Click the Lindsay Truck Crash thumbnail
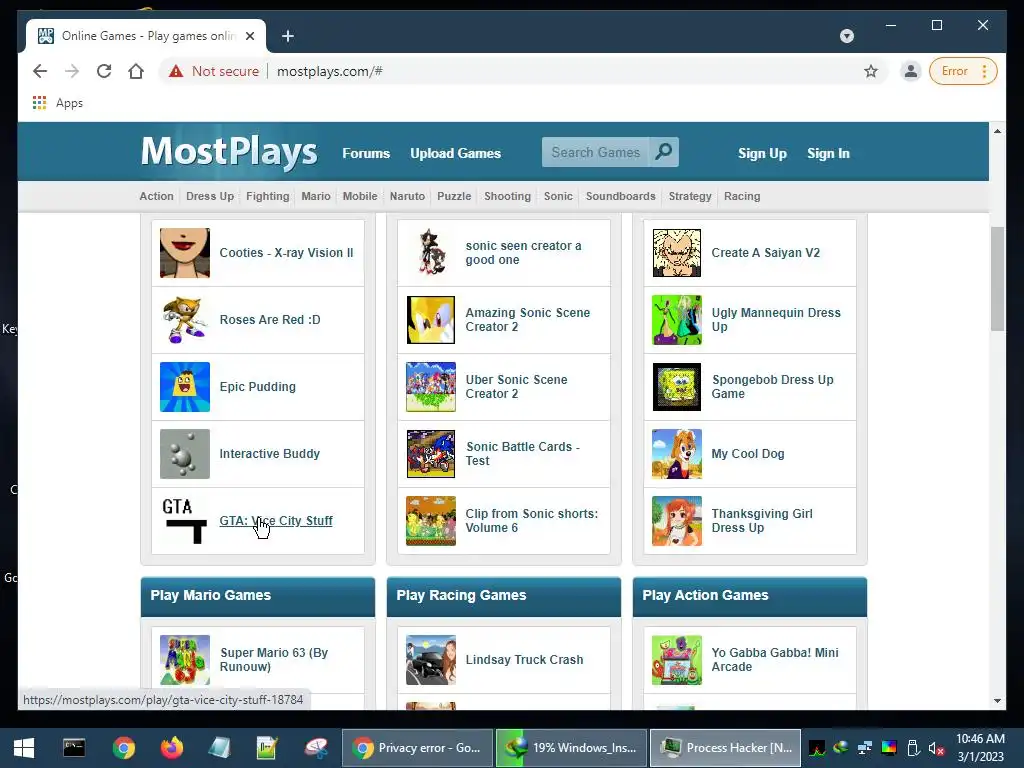This screenshot has width=1024, height=768. click(431, 660)
